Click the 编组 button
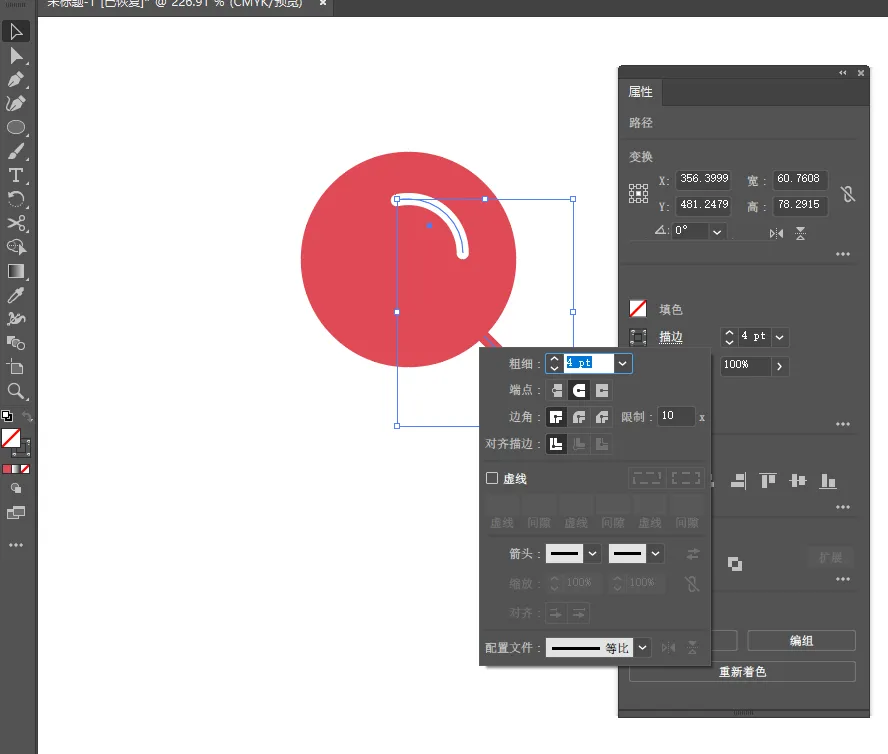 click(x=801, y=641)
